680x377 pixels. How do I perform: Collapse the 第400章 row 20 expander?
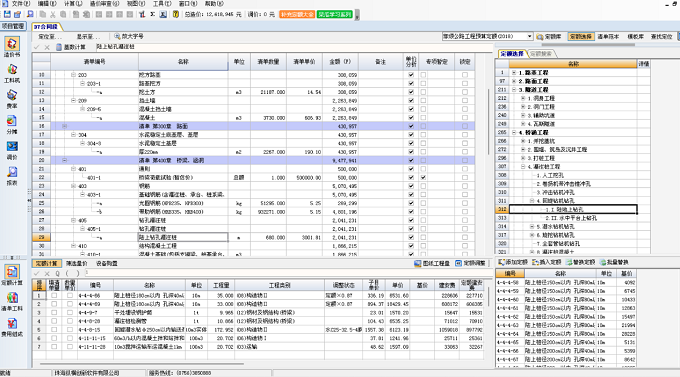pos(64,161)
